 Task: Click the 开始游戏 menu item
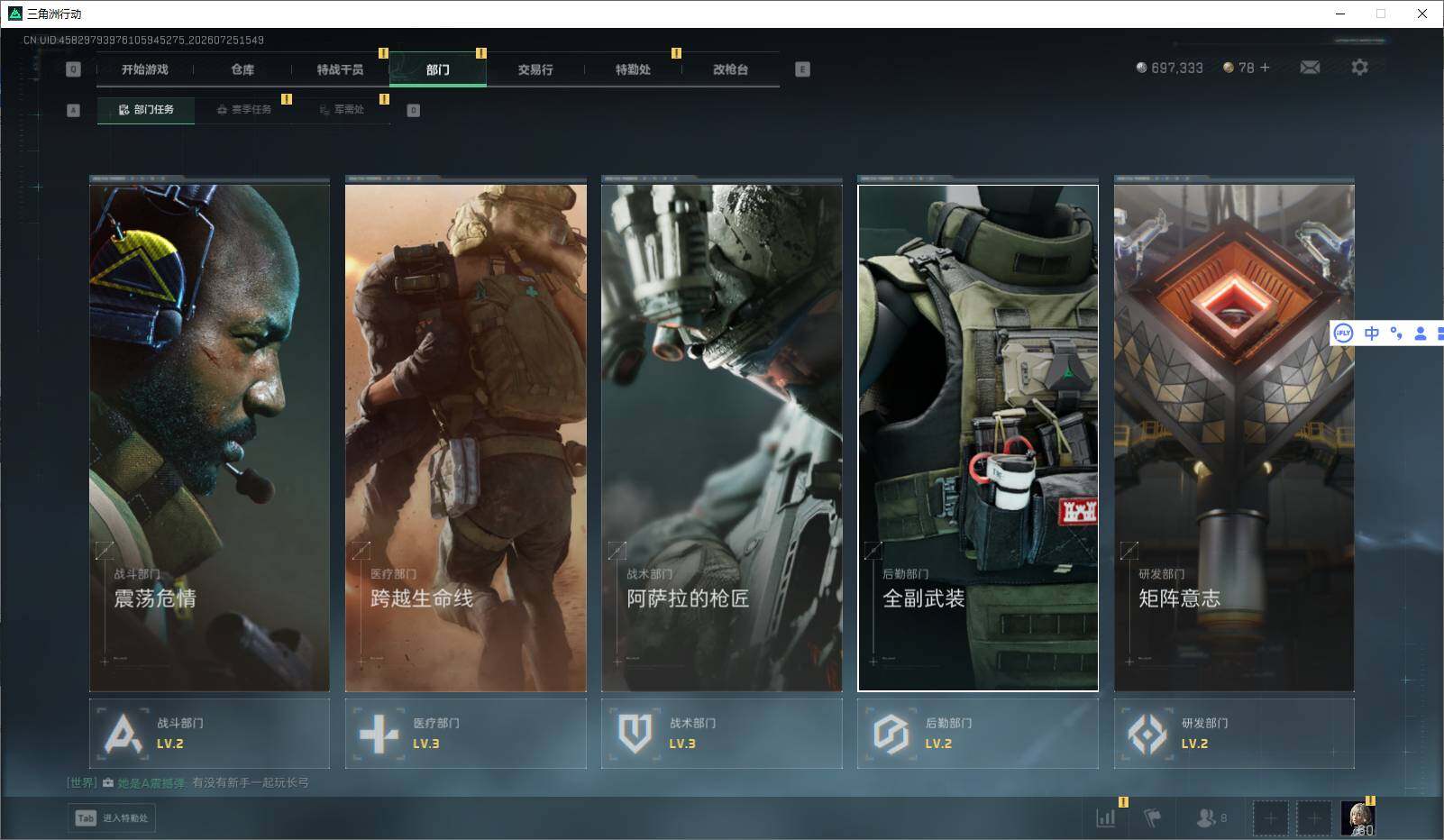[145, 69]
